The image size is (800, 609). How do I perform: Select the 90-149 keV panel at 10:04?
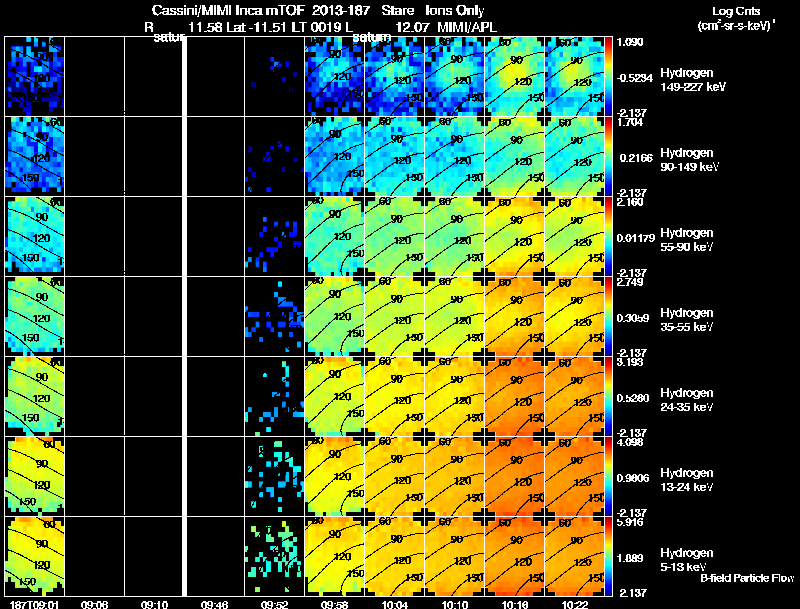(x=394, y=156)
